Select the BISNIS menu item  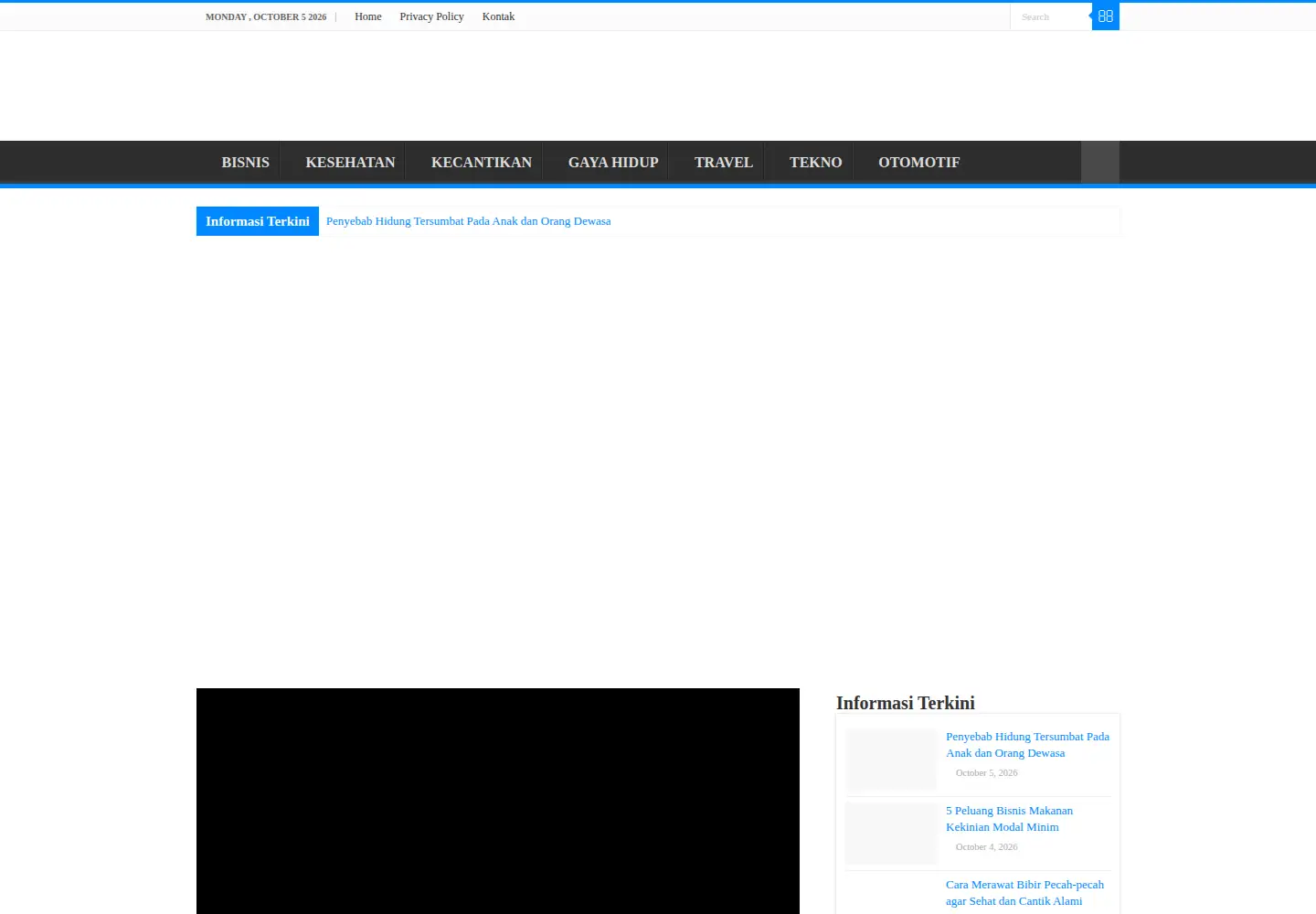tap(246, 163)
